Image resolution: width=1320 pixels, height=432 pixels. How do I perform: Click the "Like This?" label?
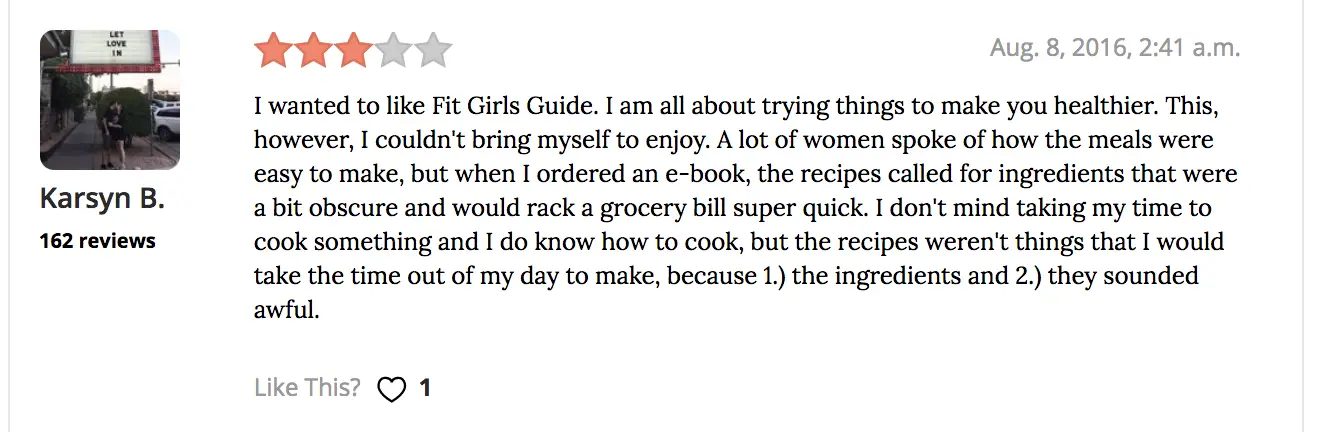(307, 388)
